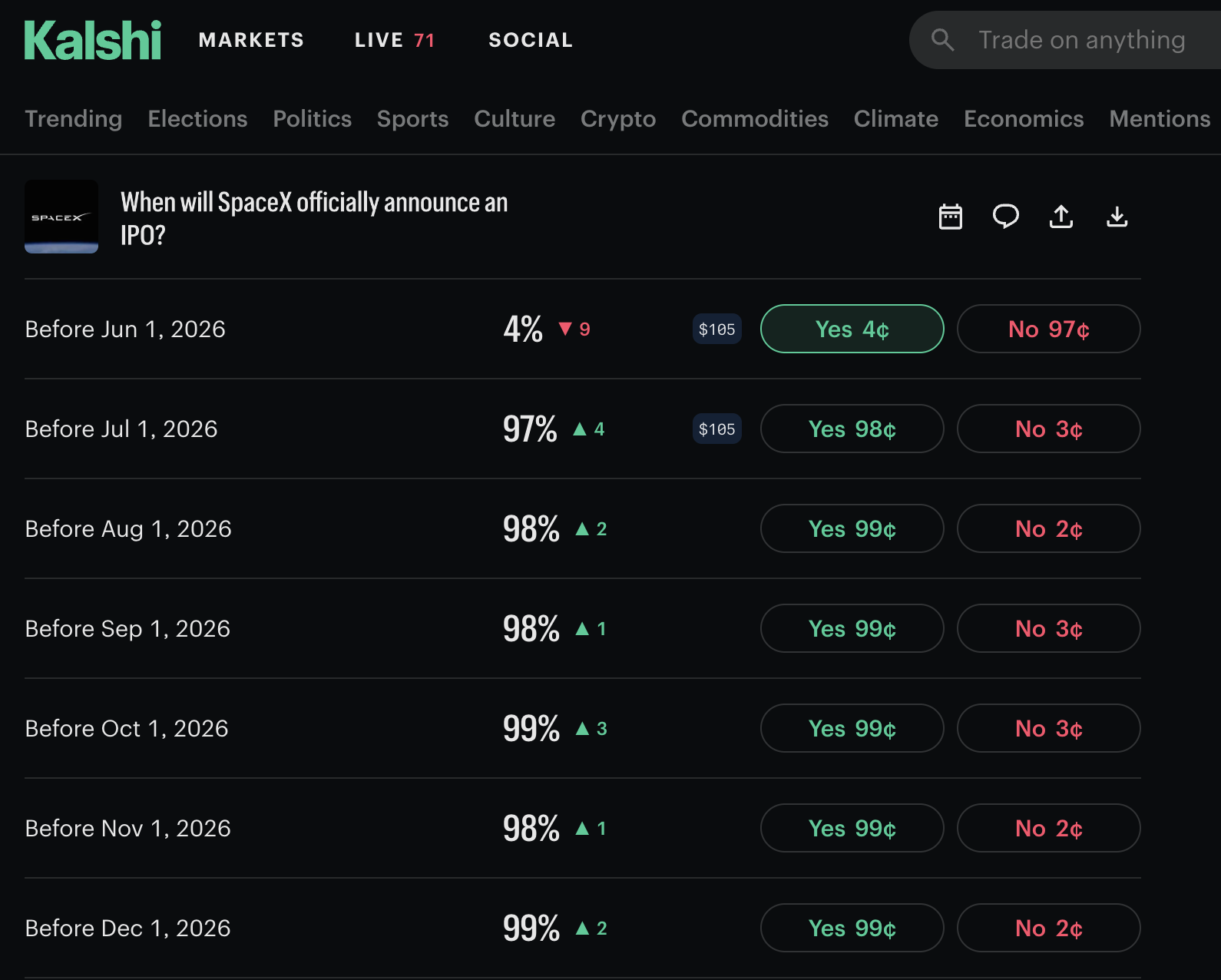Buy Yes 99¢ for Before Oct 1, 2026
This screenshot has width=1221, height=980.
click(852, 728)
